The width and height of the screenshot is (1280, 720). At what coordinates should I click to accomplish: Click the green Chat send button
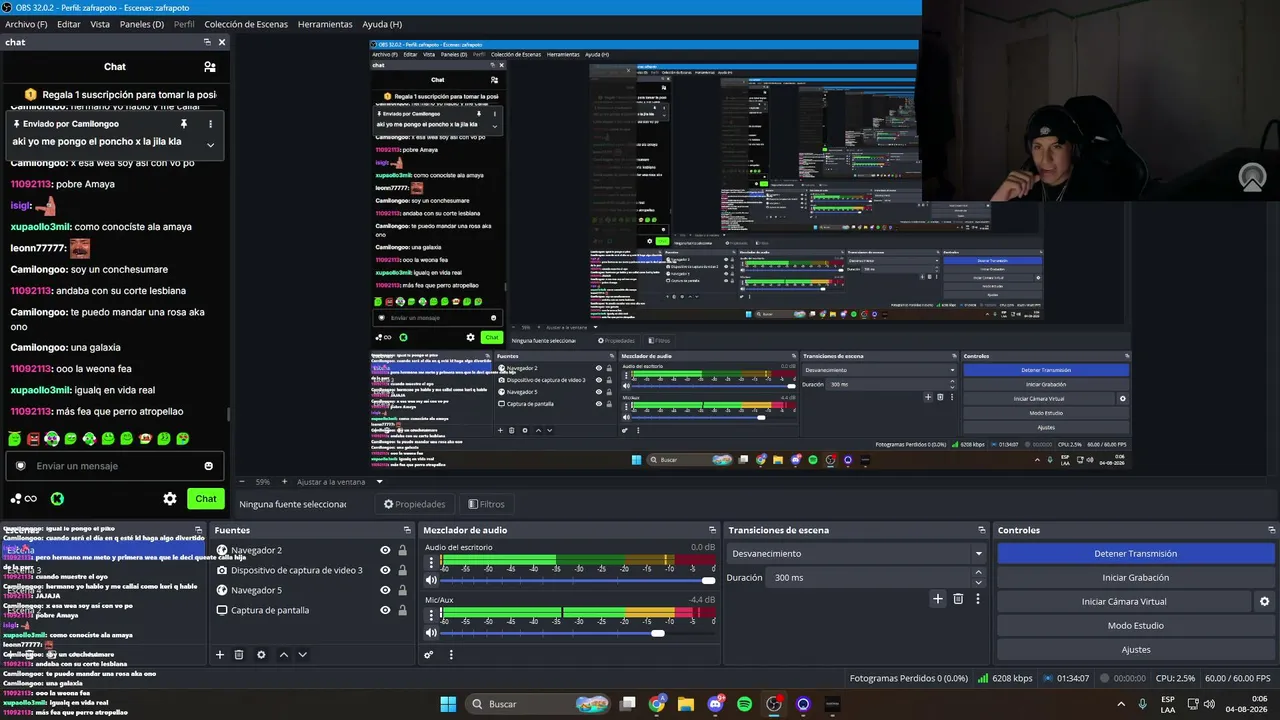[x=206, y=499]
